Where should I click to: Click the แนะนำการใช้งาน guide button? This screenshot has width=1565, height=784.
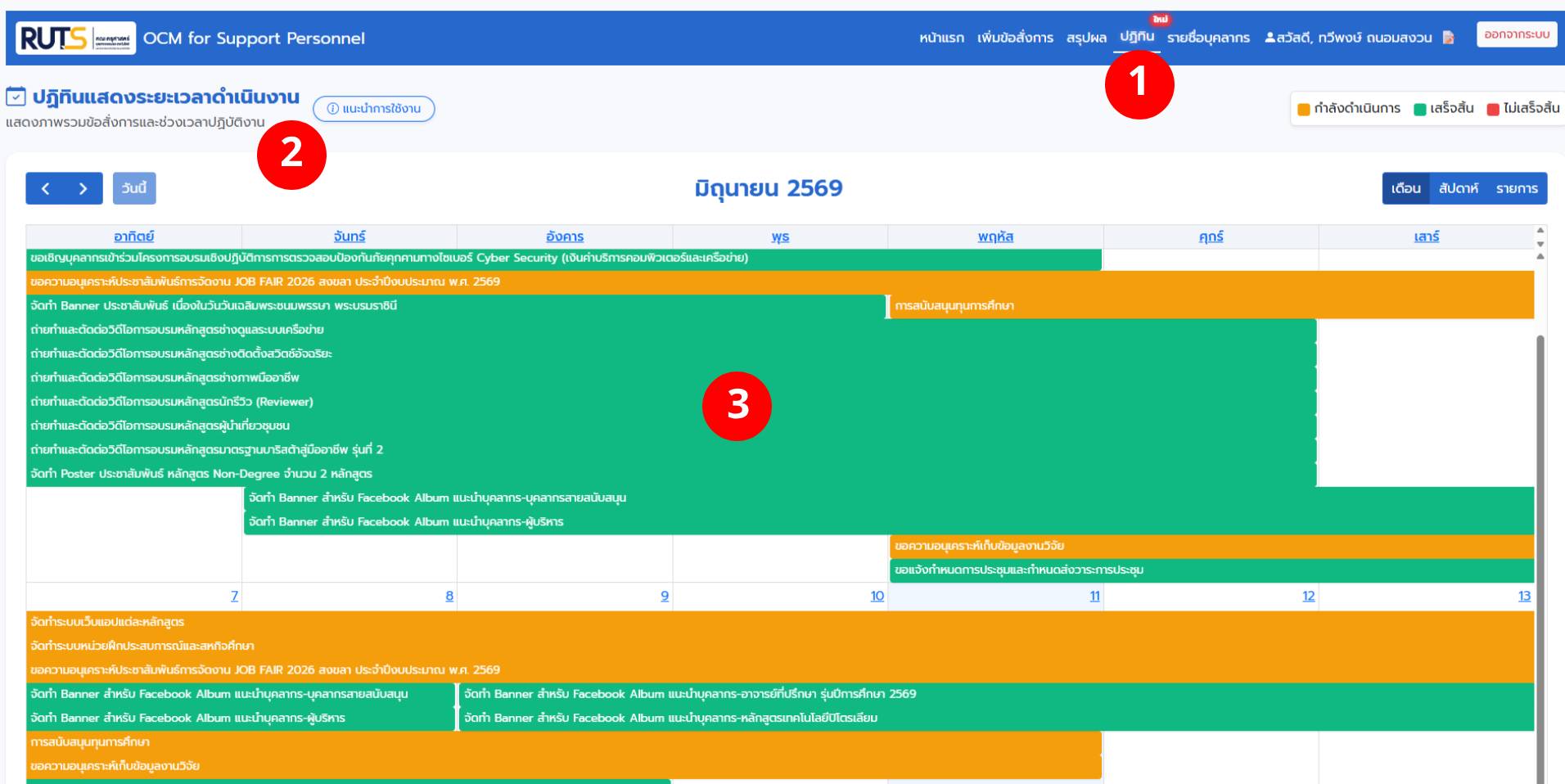(374, 108)
